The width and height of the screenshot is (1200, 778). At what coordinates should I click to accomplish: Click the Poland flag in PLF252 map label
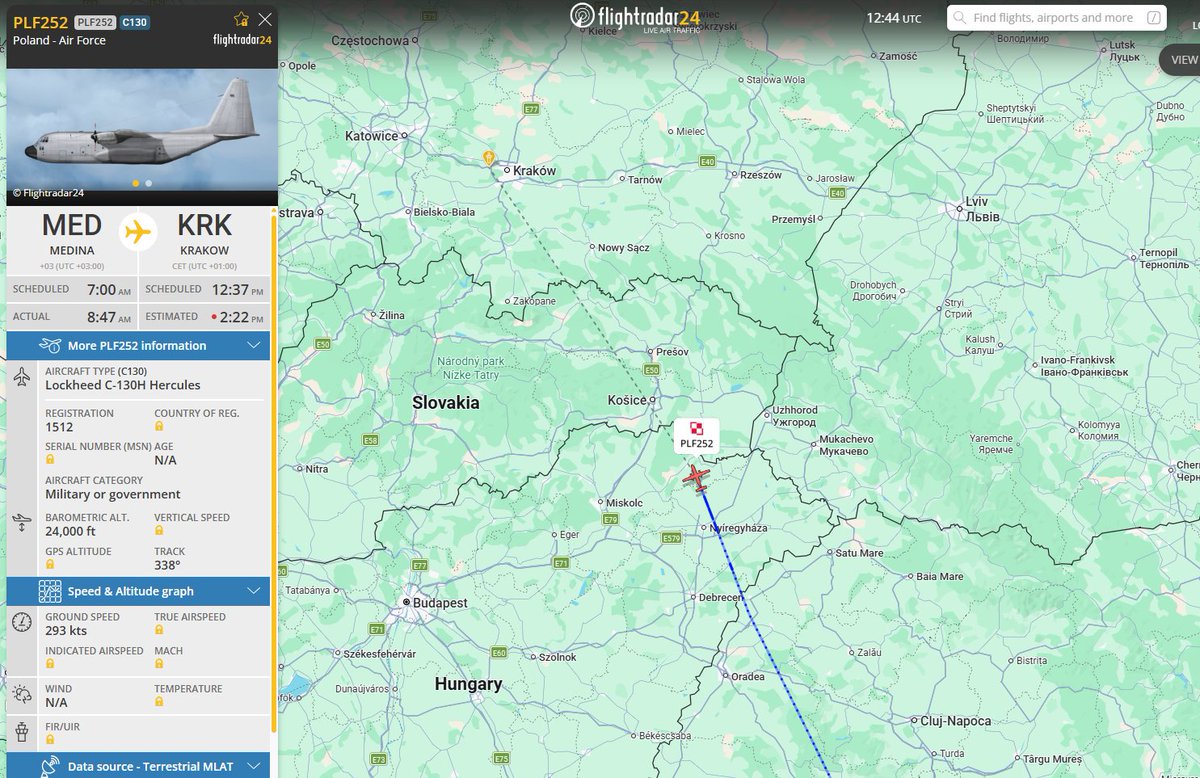(x=696, y=428)
